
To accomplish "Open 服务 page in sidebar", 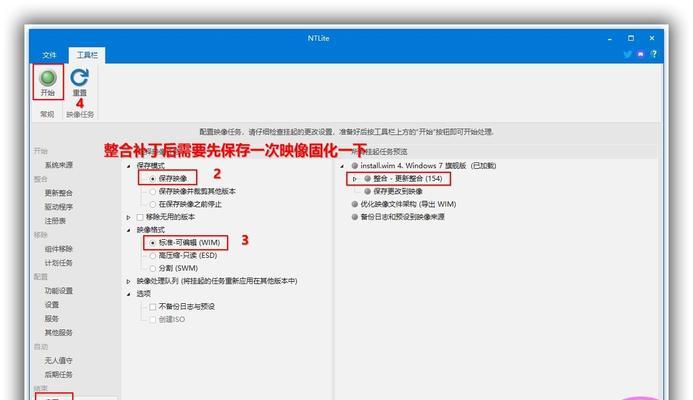I will (x=52, y=319).
